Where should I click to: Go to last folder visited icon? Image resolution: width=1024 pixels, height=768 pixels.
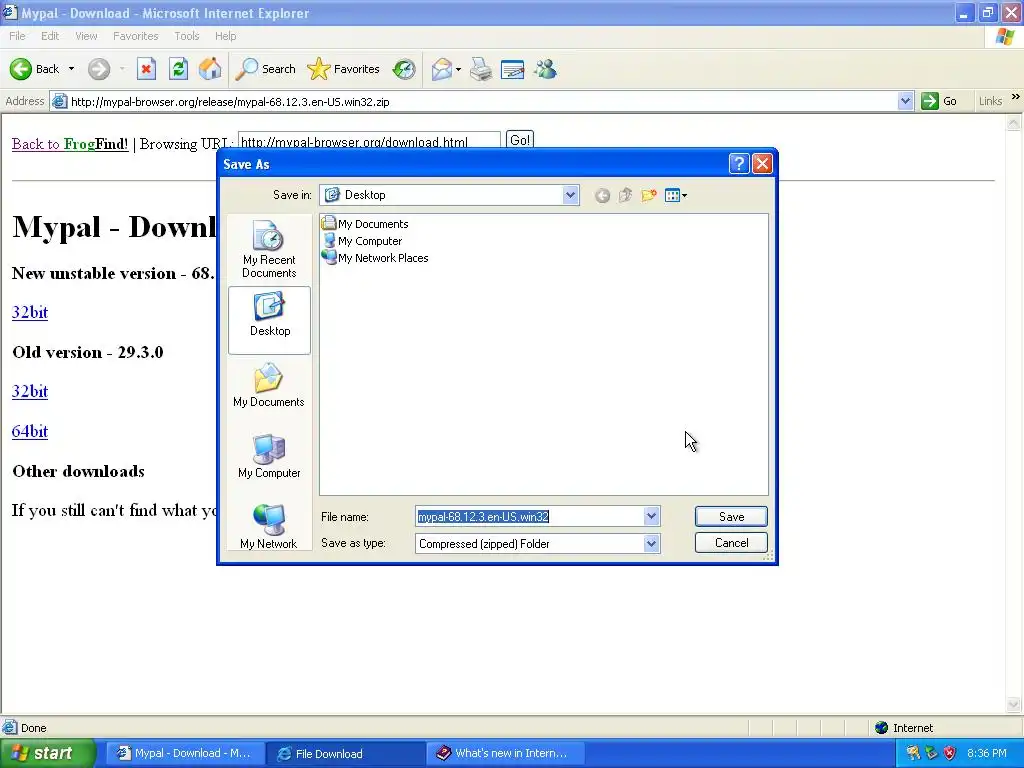[602, 195]
